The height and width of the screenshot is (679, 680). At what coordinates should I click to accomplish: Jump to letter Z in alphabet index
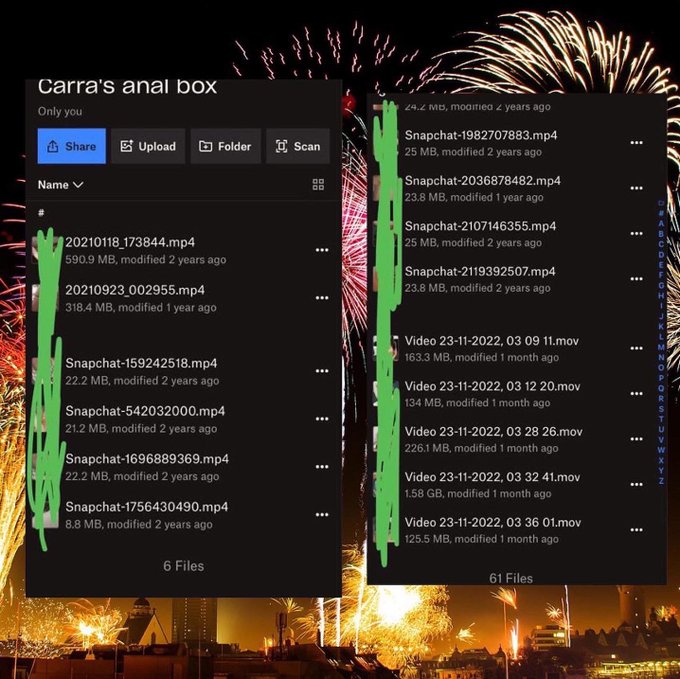661,481
